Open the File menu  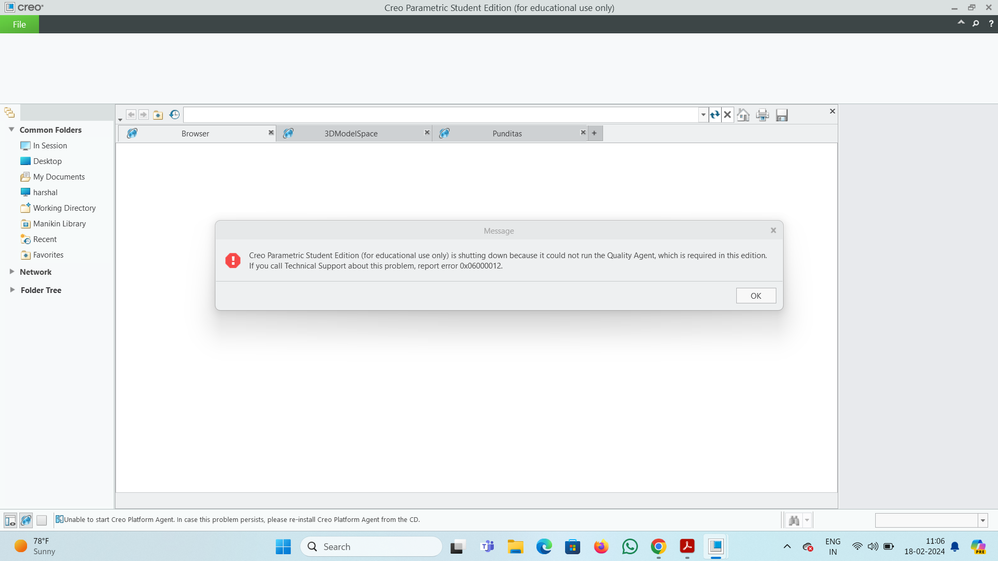(x=19, y=24)
